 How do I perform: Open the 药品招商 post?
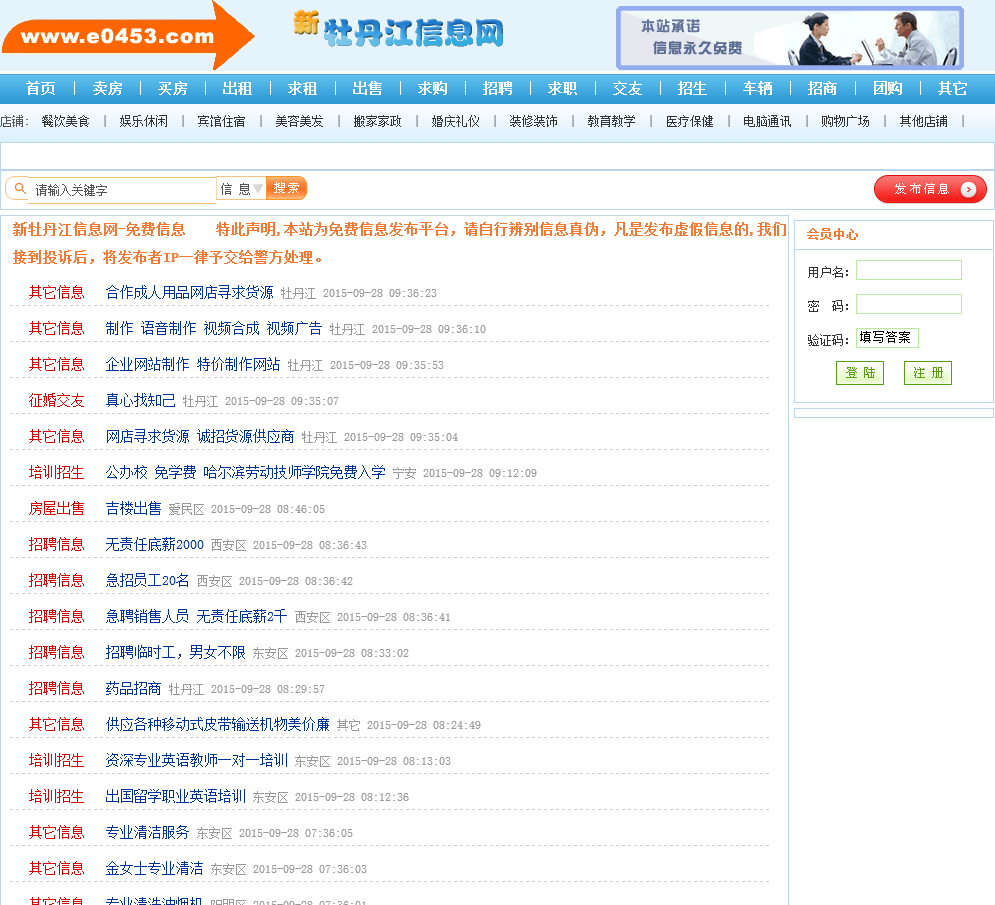click(133, 689)
